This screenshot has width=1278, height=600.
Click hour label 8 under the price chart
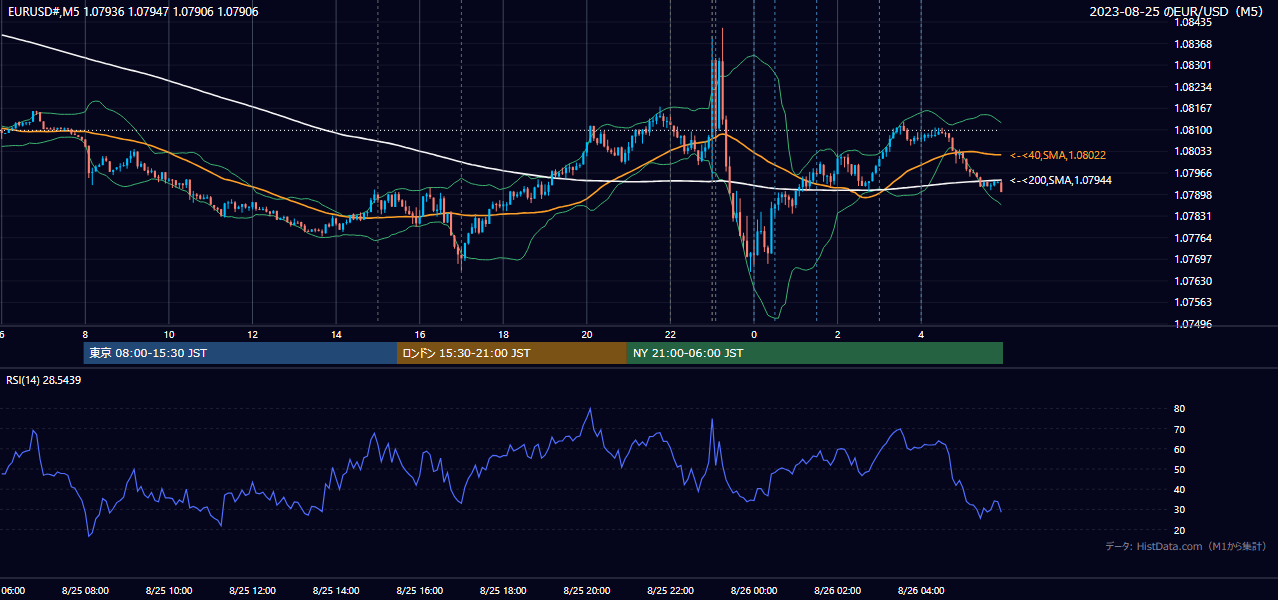coord(85,334)
